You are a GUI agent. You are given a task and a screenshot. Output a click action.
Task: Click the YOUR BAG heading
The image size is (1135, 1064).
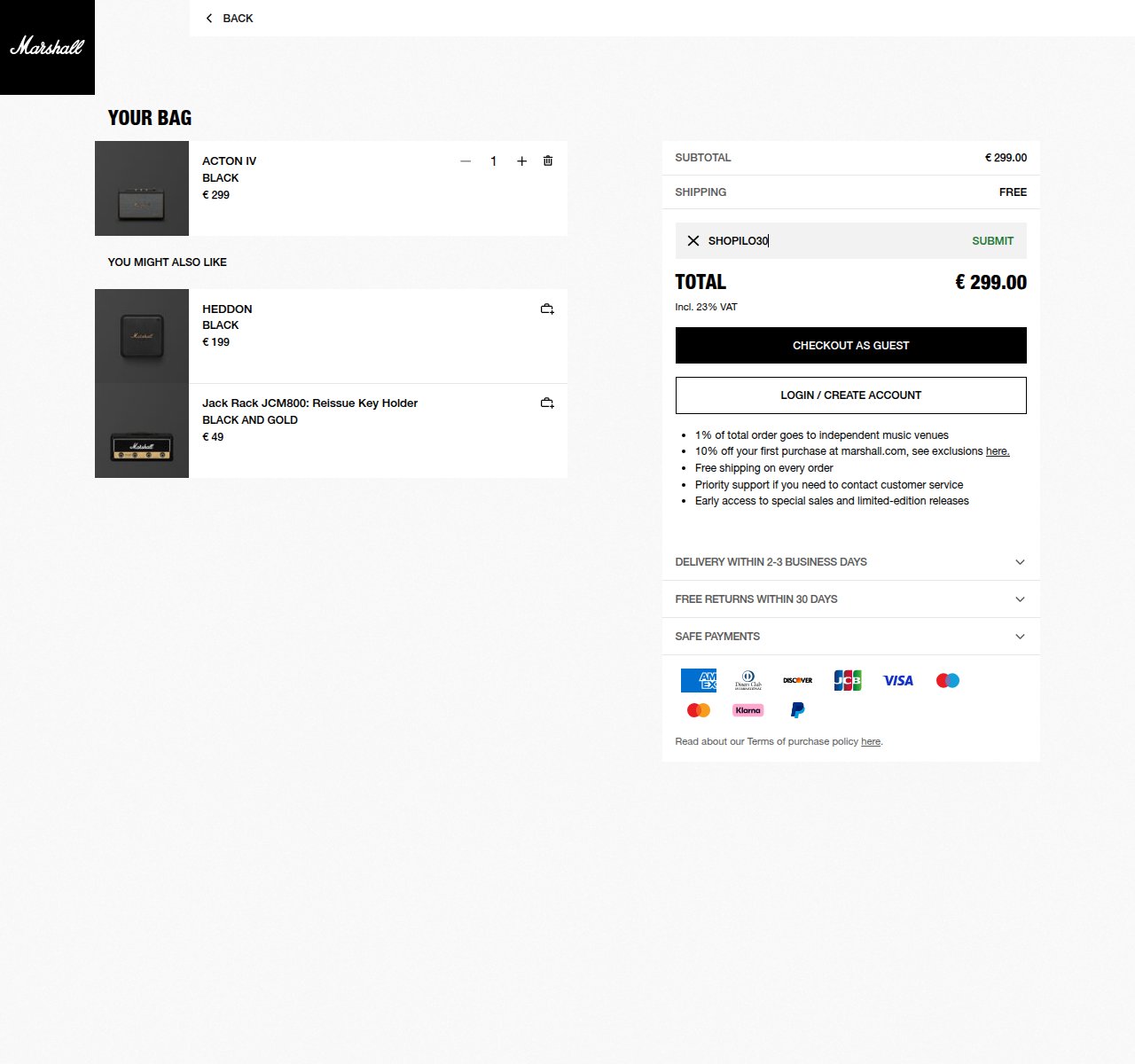[x=150, y=118]
